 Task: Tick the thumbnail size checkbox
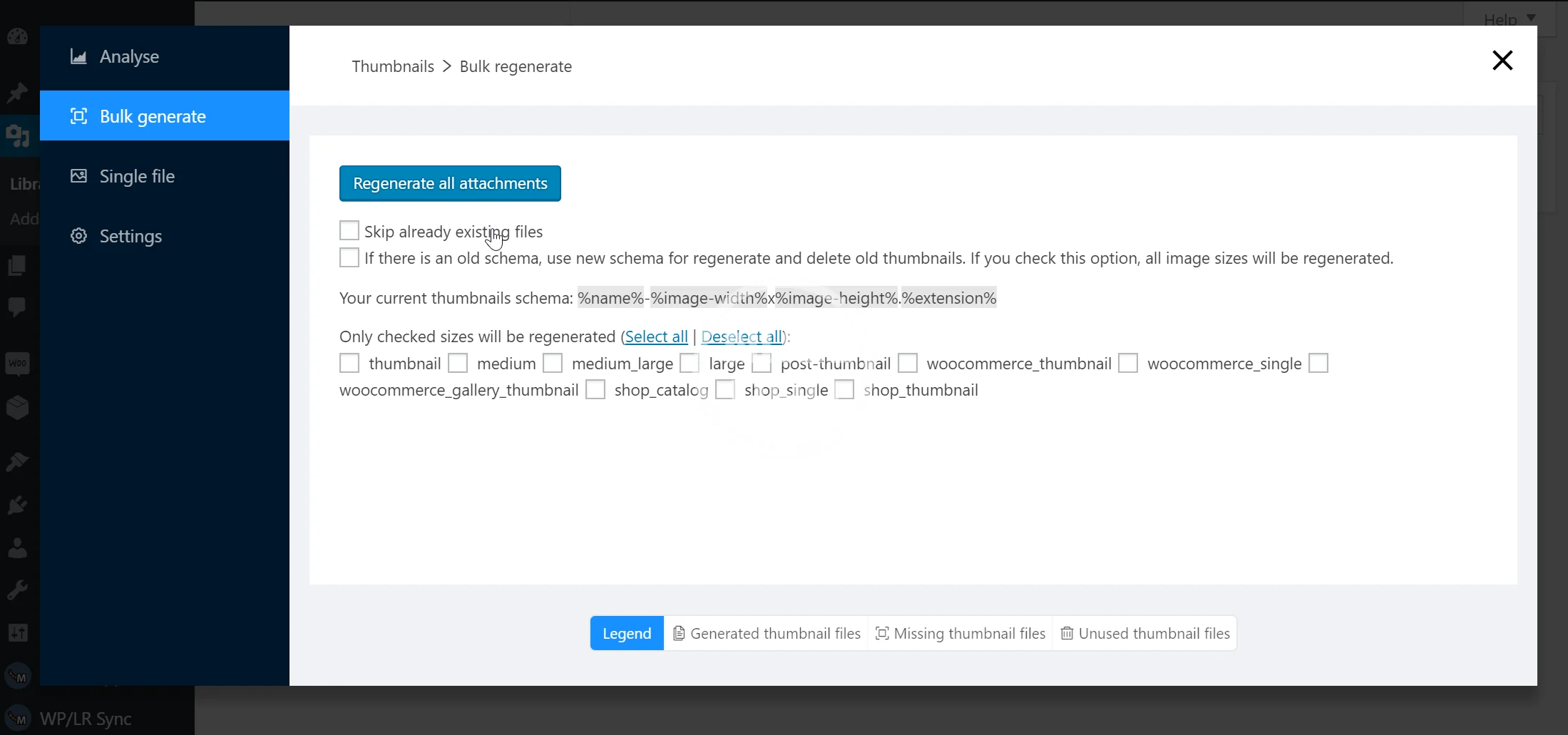pos(349,364)
